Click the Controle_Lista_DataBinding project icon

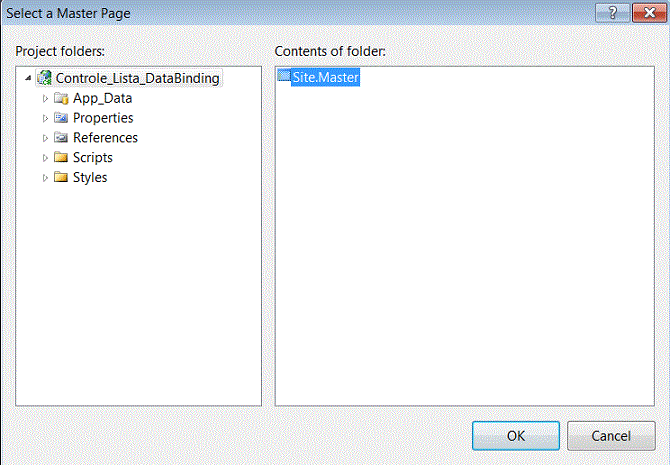pyautogui.click(x=44, y=78)
